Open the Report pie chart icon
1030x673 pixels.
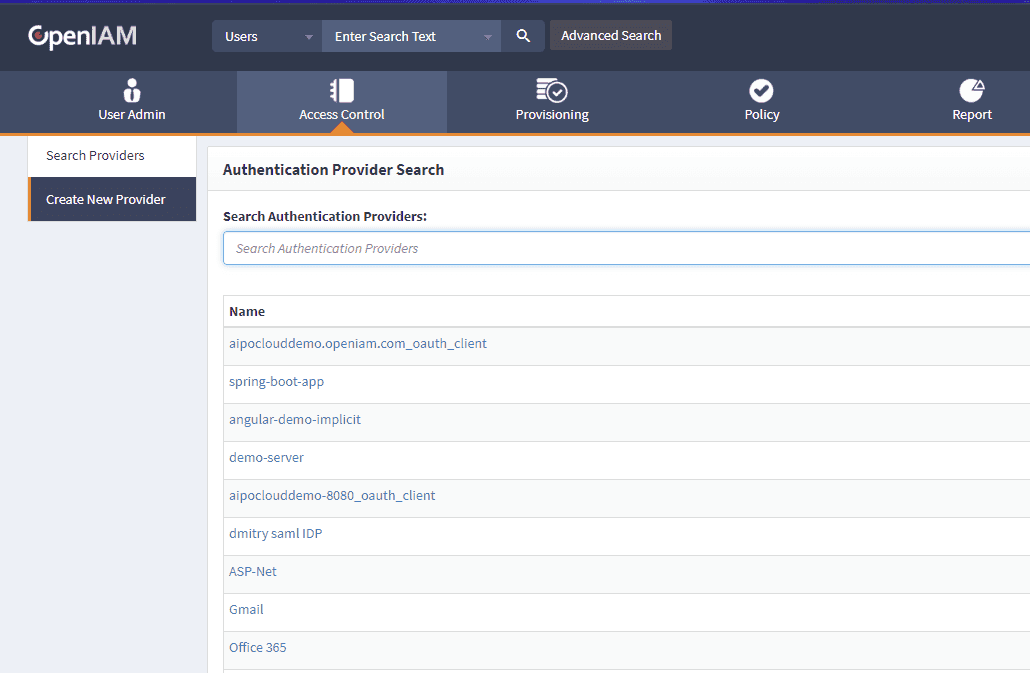click(971, 91)
